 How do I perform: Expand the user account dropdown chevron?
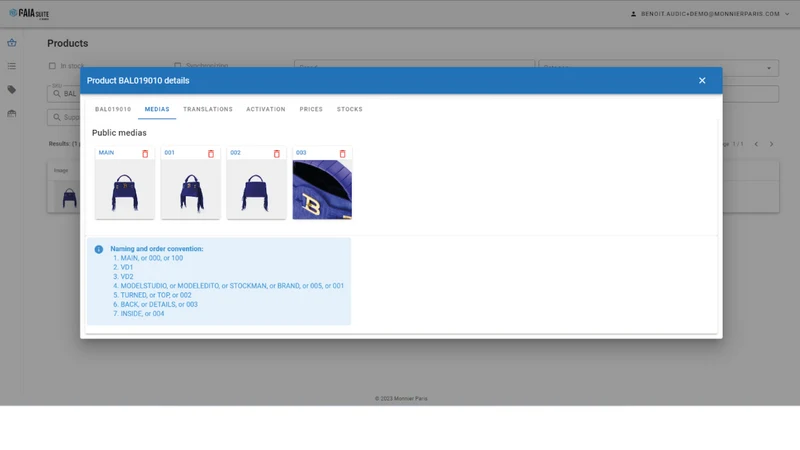[x=787, y=14]
